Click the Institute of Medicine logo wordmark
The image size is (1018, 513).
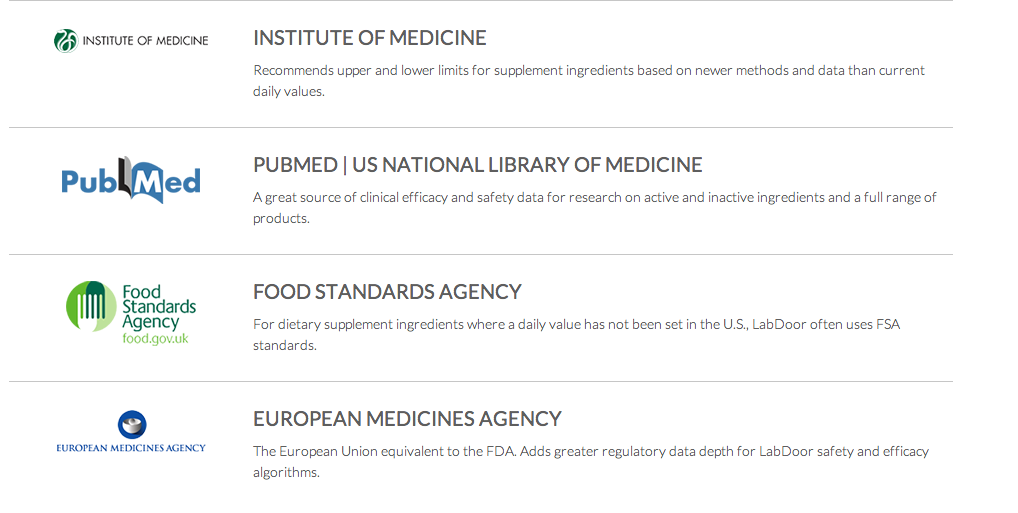pyautogui.click(x=145, y=41)
